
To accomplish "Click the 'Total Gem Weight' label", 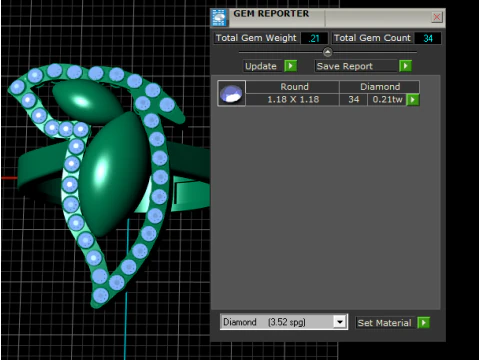I will pyautogui.click(x=256, y=38).
